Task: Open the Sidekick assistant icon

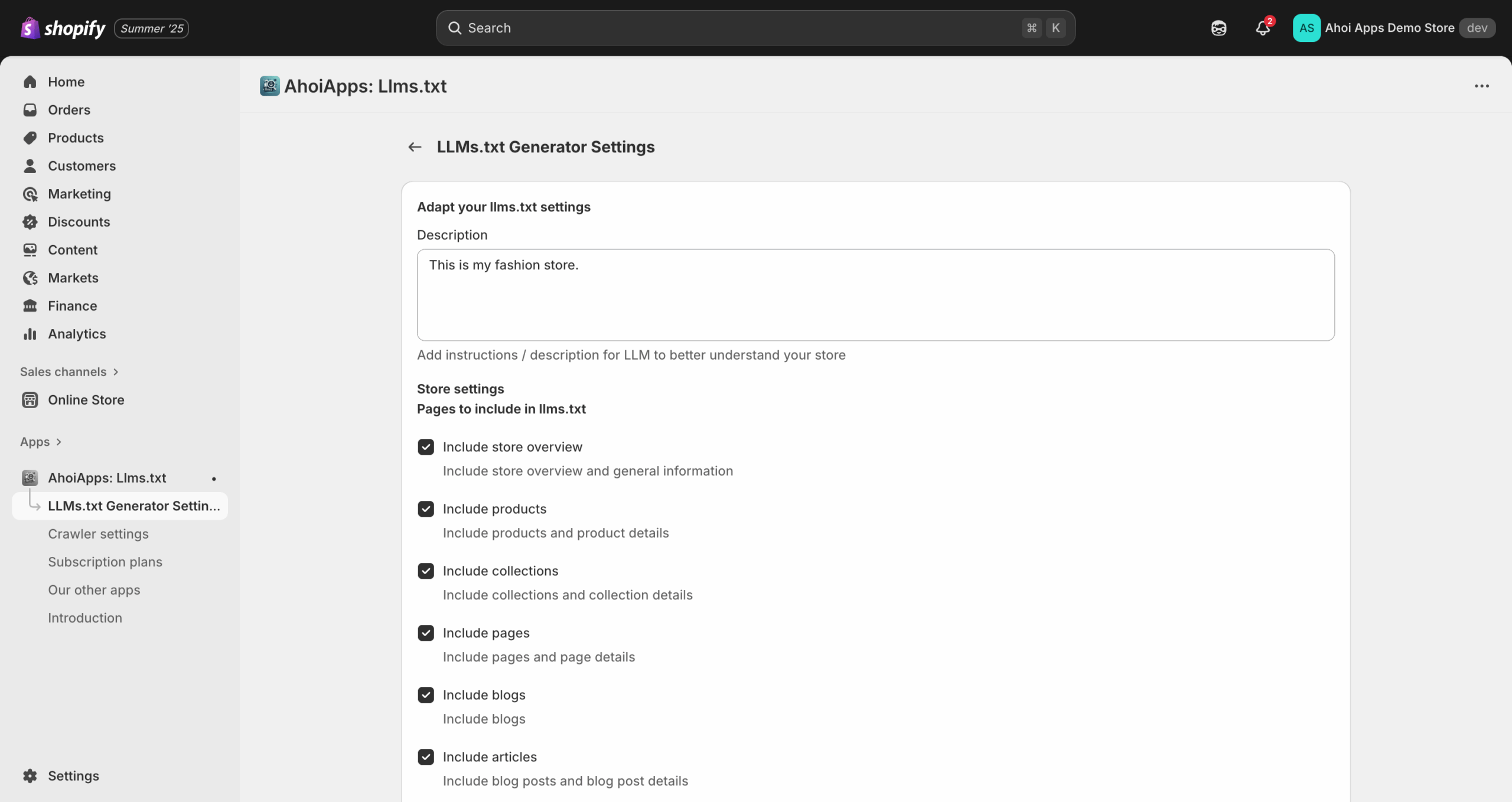Action: point(1218,28)
